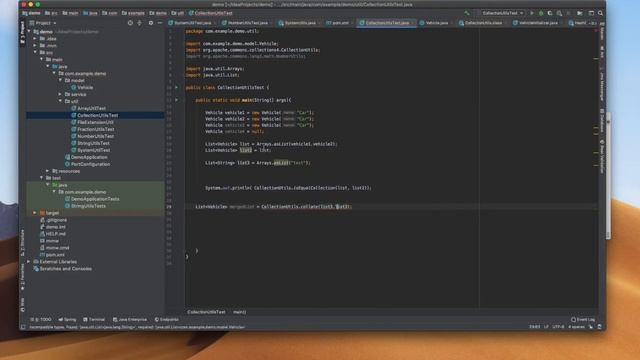Collapse the src folder
This screenshot has height=360, width=640.
[x=35, y=52]
